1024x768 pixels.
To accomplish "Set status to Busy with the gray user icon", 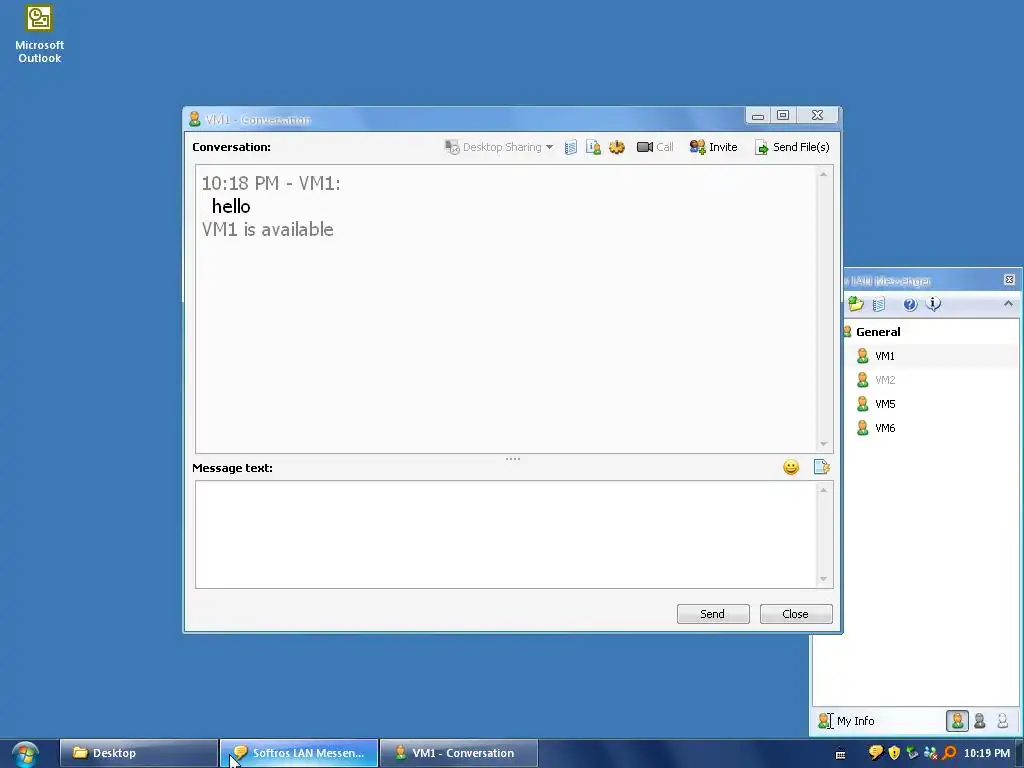I will (980, 721).
